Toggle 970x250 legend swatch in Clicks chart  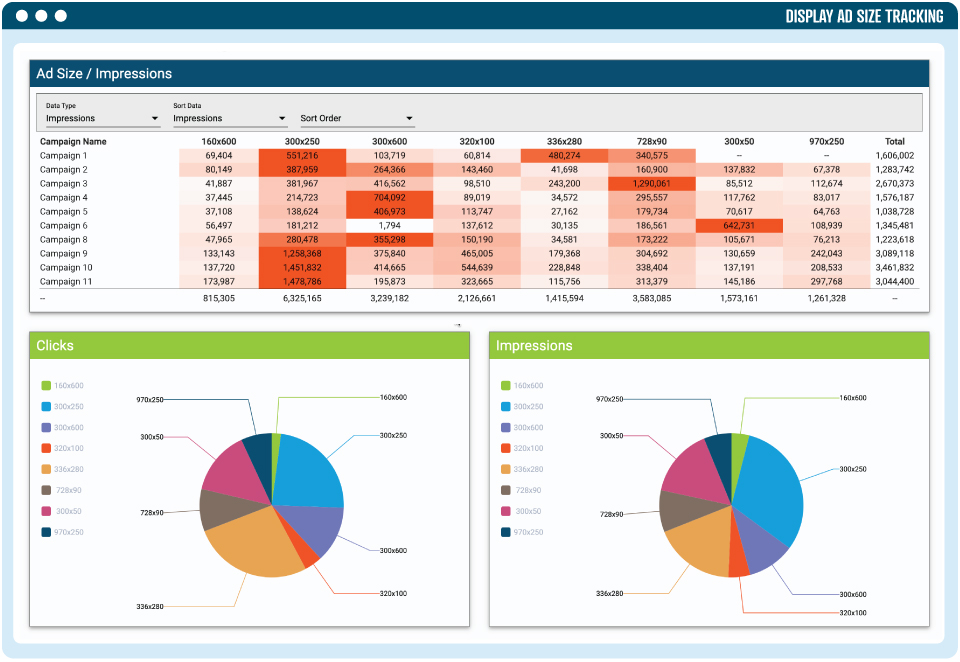[46, 532]
